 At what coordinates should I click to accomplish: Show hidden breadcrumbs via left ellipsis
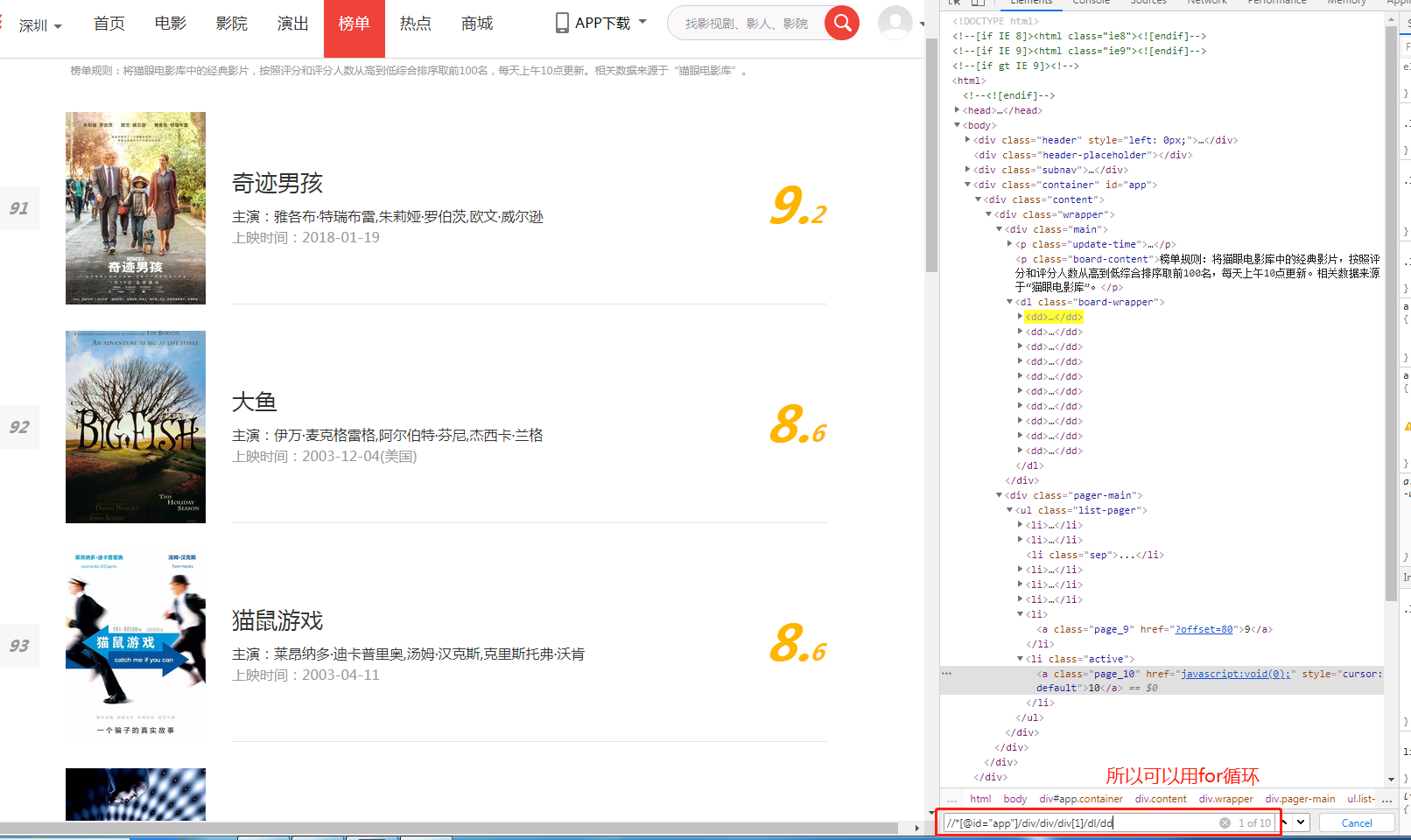951,799
